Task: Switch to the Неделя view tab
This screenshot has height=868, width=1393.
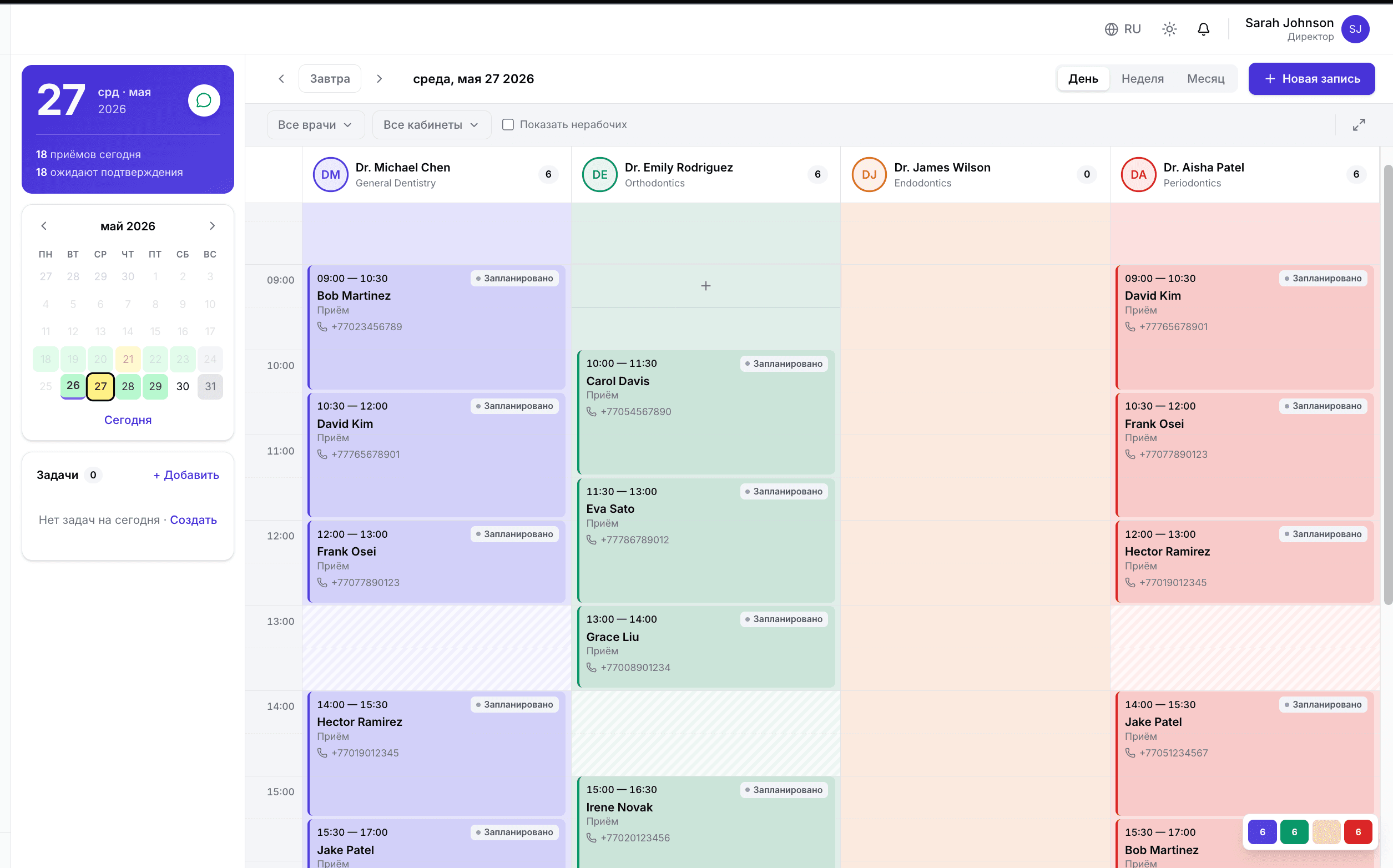Action: [1142, 79]
